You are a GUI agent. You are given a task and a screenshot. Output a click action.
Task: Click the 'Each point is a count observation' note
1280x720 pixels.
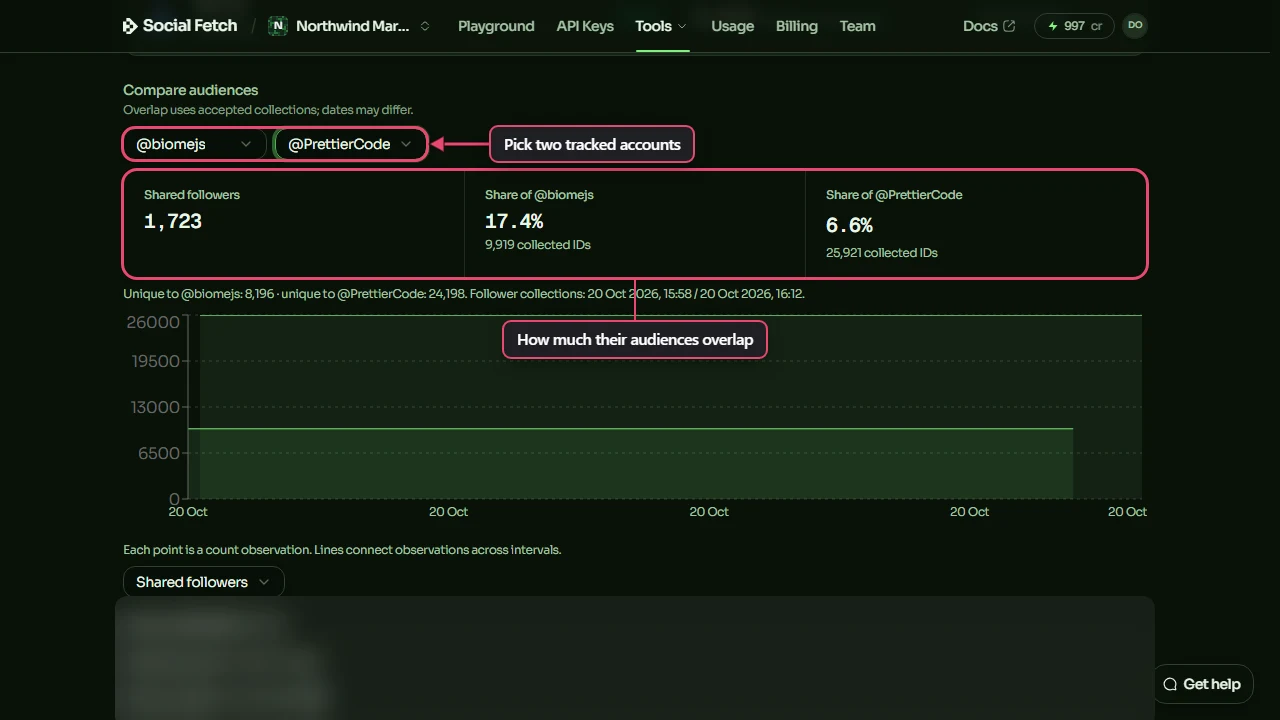coord(342,550)
